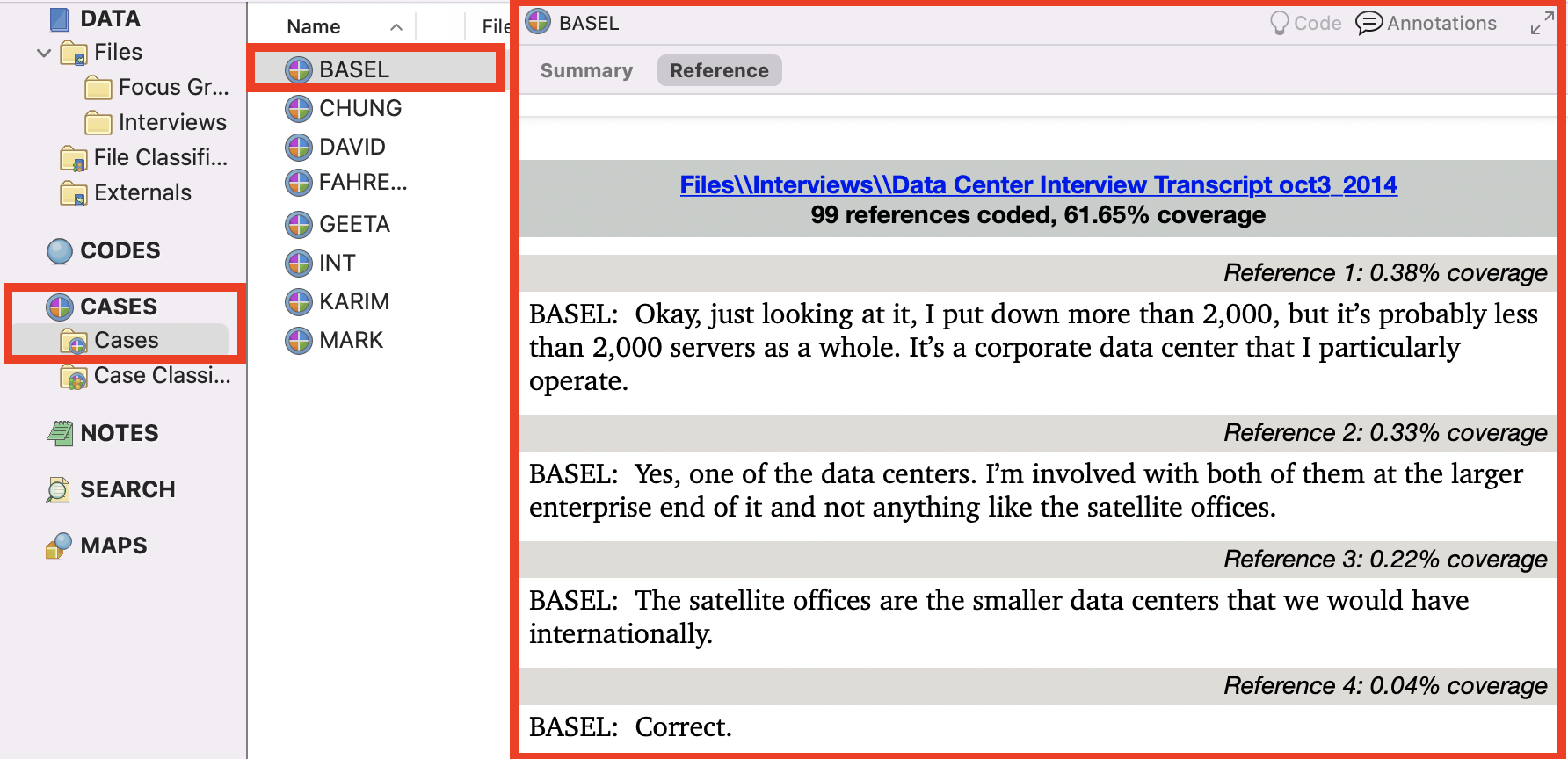Select the KARIM case icon
Viewport: 1568px width, 759px height.
click(x=299, y=301)
